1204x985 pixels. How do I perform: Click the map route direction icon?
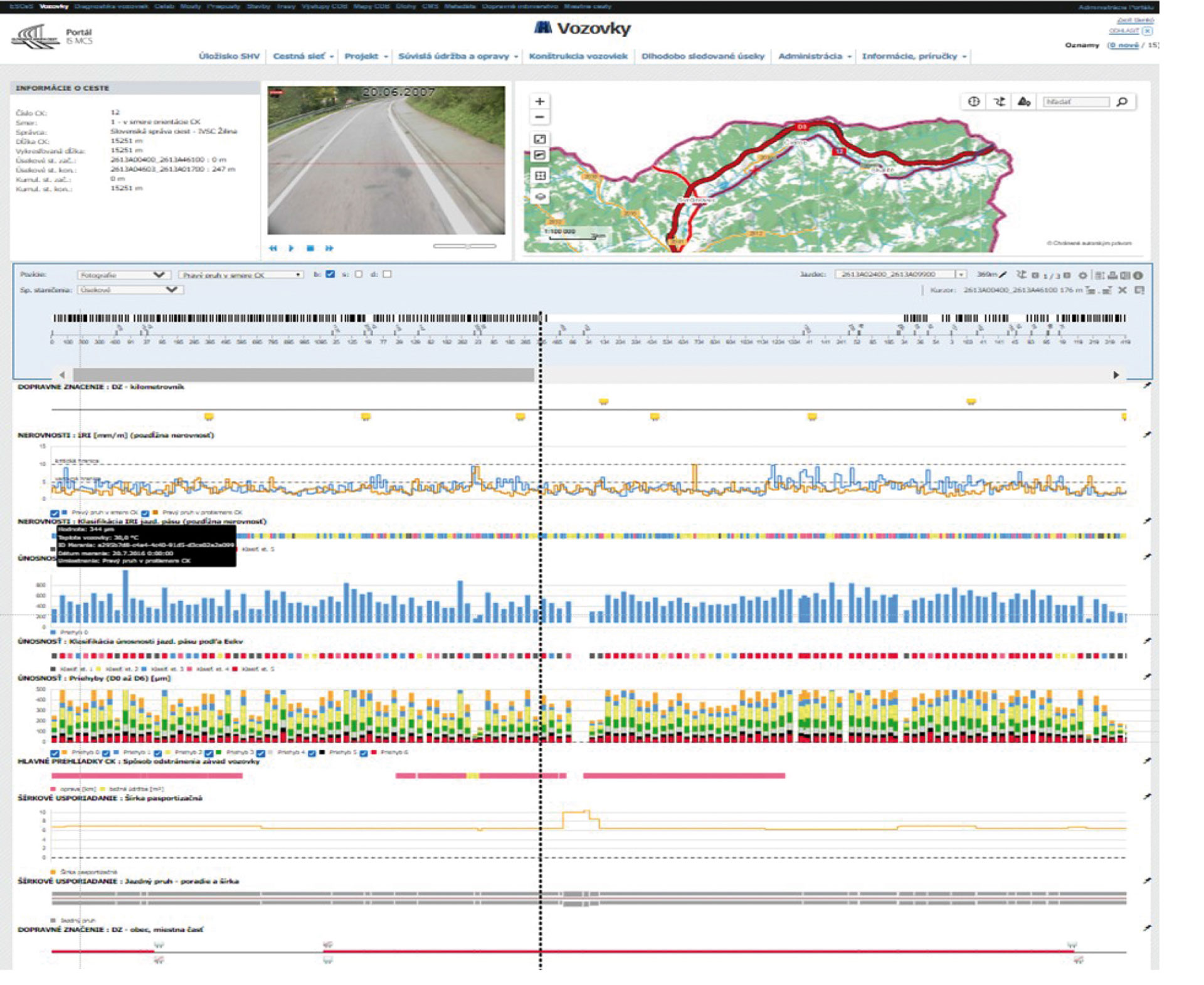coord(999,102)
